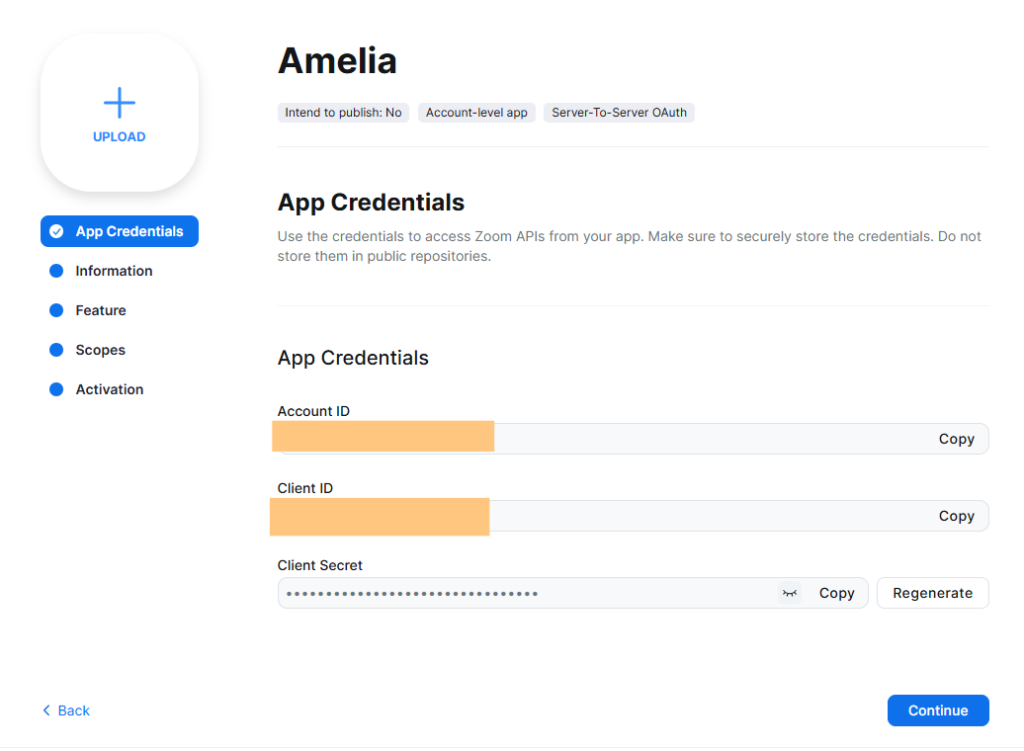Copy the Account ID
1024x751 pixels.
(956, 439)
